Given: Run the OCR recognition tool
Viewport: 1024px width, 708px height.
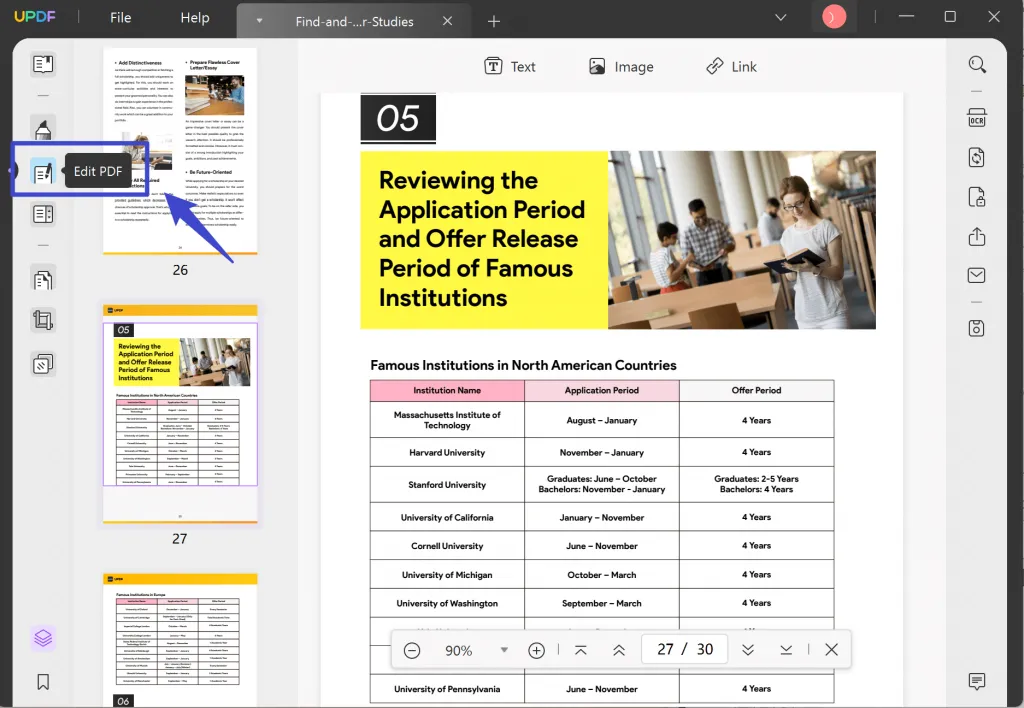Looking at the screenshot, I should click(977, 118).
